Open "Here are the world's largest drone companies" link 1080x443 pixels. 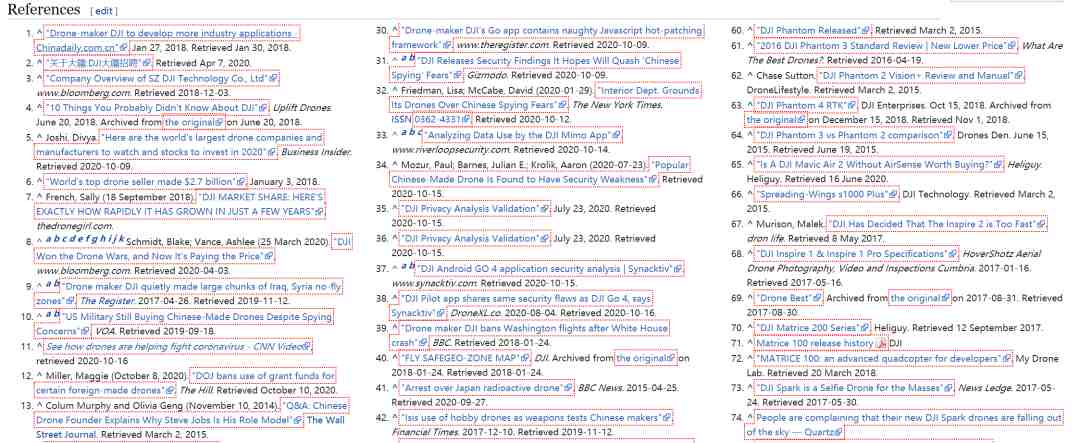click(x=179, y=145)
